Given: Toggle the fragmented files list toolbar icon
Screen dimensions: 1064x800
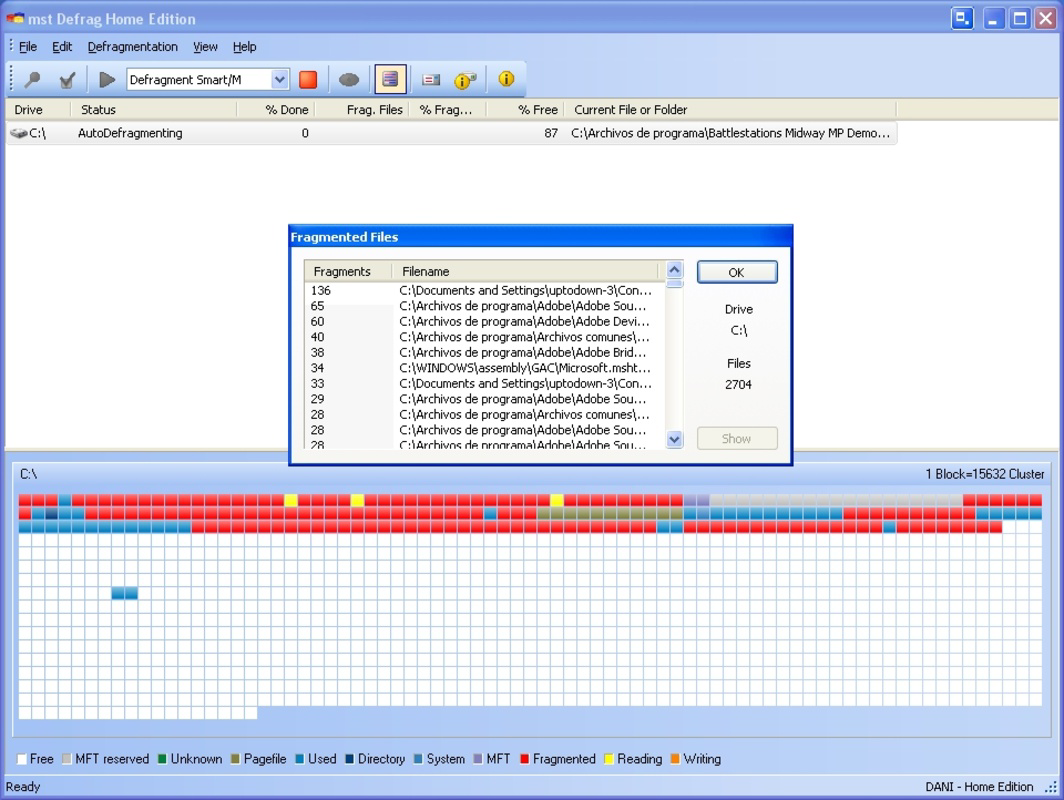Looking at the screenshot, I should pos(390,79).
